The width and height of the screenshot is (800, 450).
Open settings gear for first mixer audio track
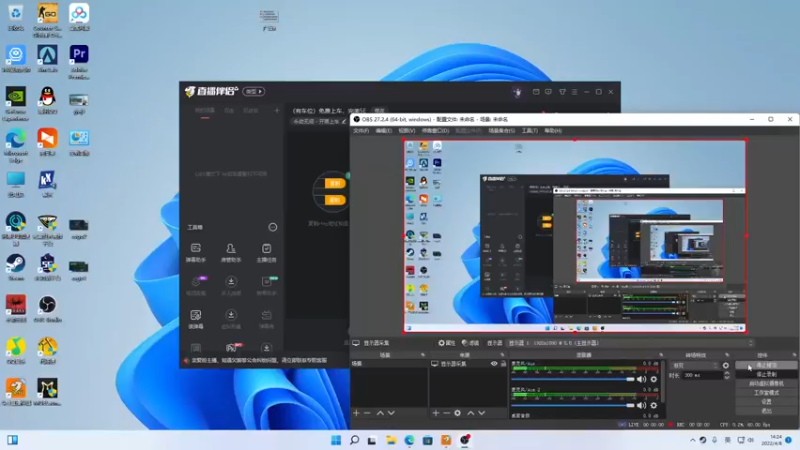[x=654, y=379]
